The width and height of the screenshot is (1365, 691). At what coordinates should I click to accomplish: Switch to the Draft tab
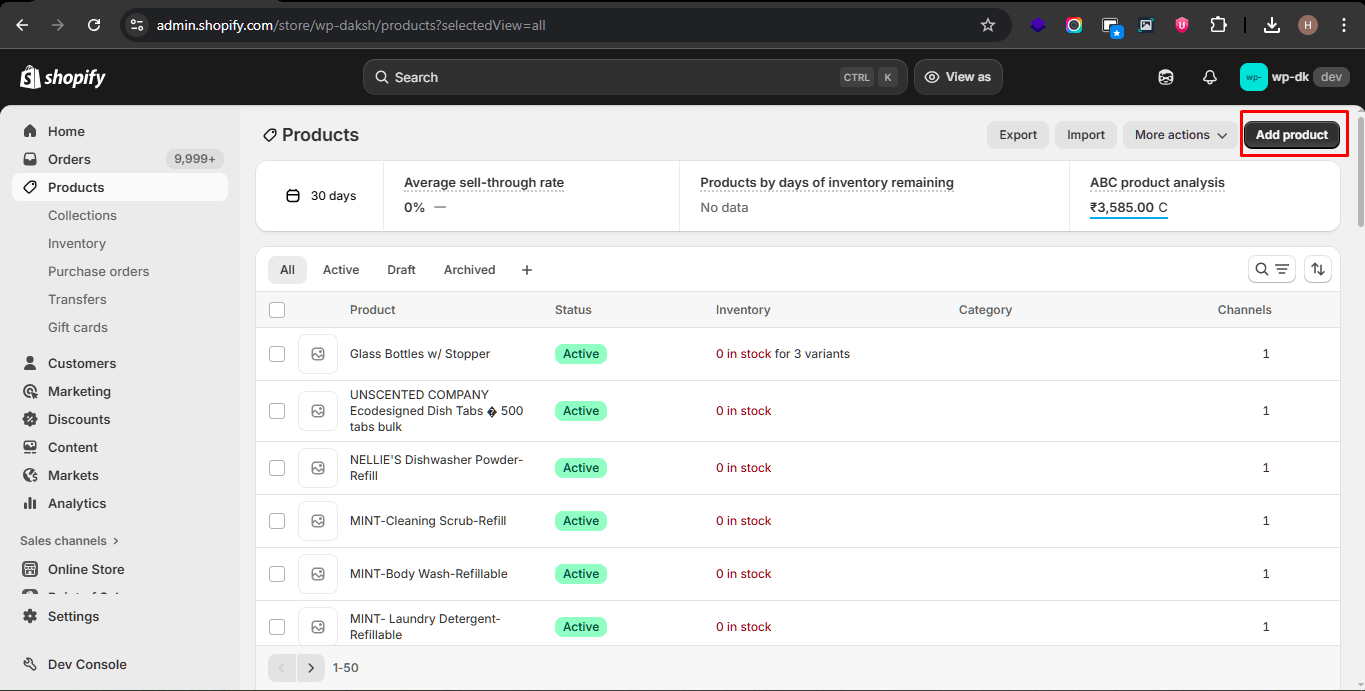point(401,270)
